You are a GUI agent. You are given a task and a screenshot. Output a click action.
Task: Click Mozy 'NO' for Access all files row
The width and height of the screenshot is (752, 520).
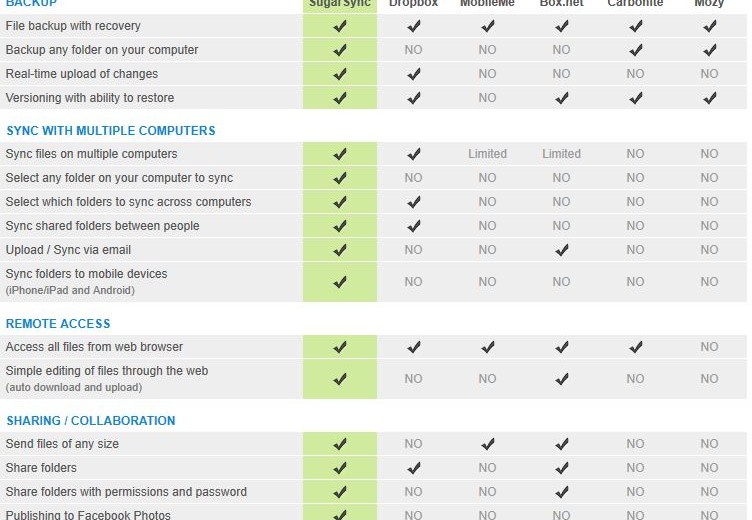[x=709, y=347]
